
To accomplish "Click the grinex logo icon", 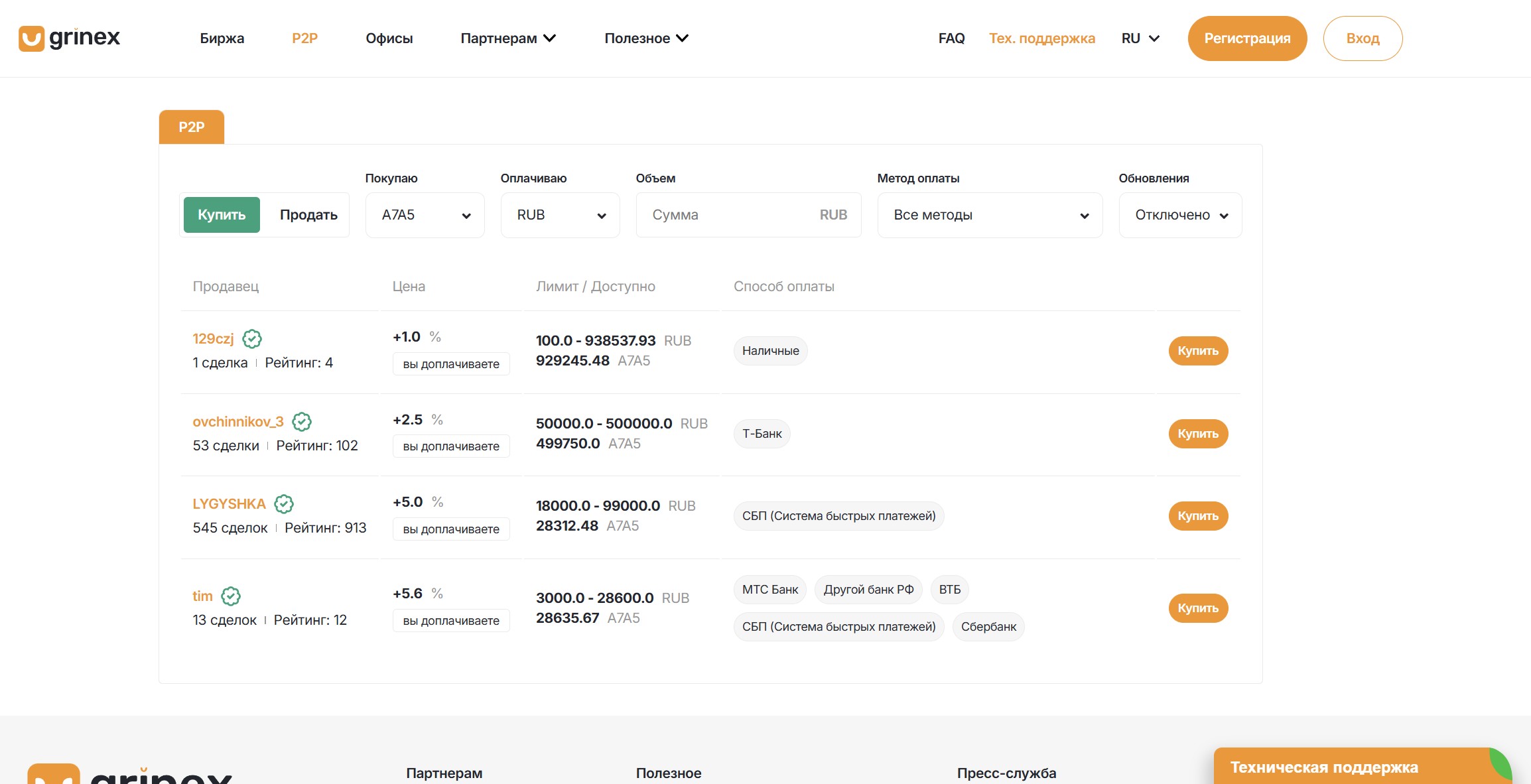I will [31, 38].
